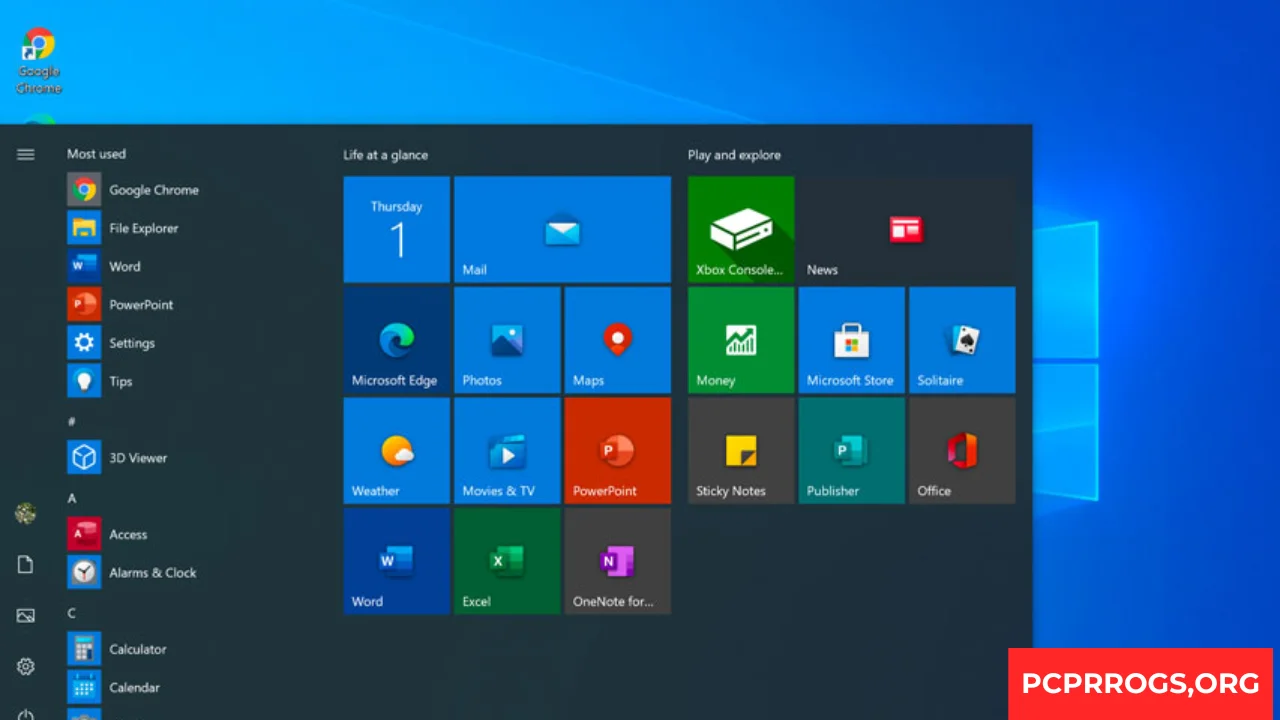
Task: Jump using the # letter header
Action: [x=71, y=421]
